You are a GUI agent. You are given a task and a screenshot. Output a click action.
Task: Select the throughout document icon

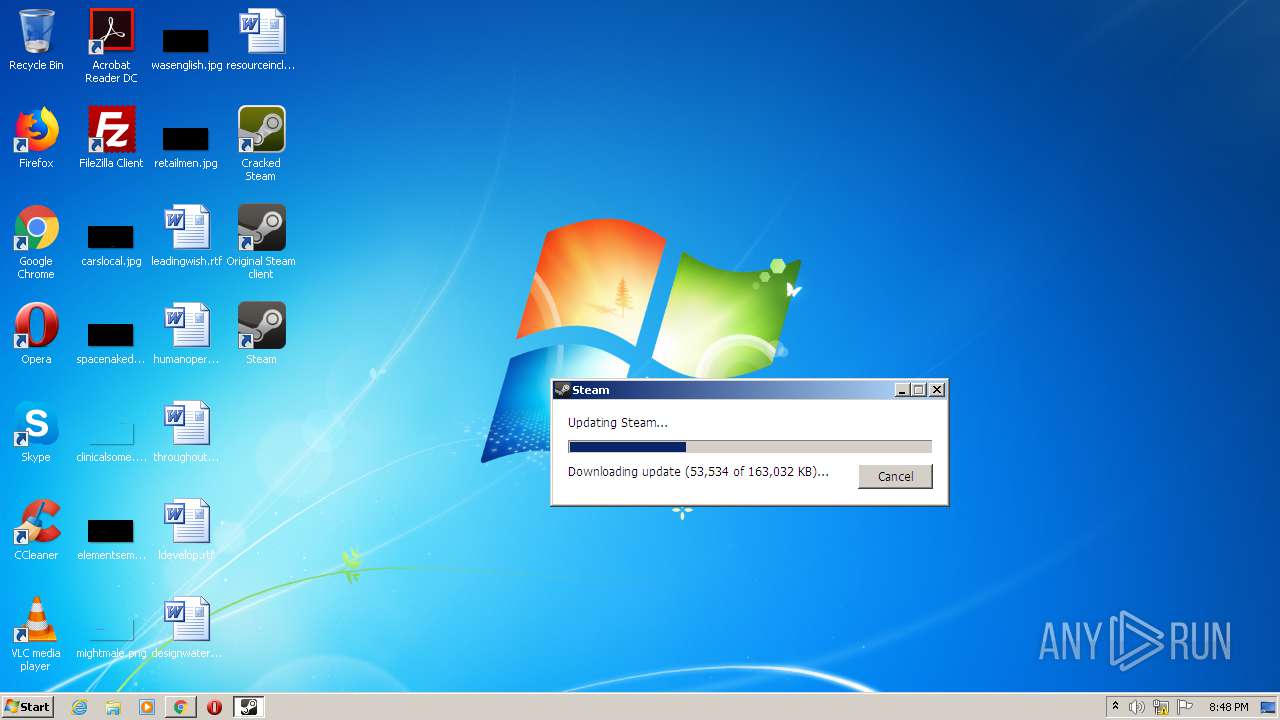click(x=186, y=432)
